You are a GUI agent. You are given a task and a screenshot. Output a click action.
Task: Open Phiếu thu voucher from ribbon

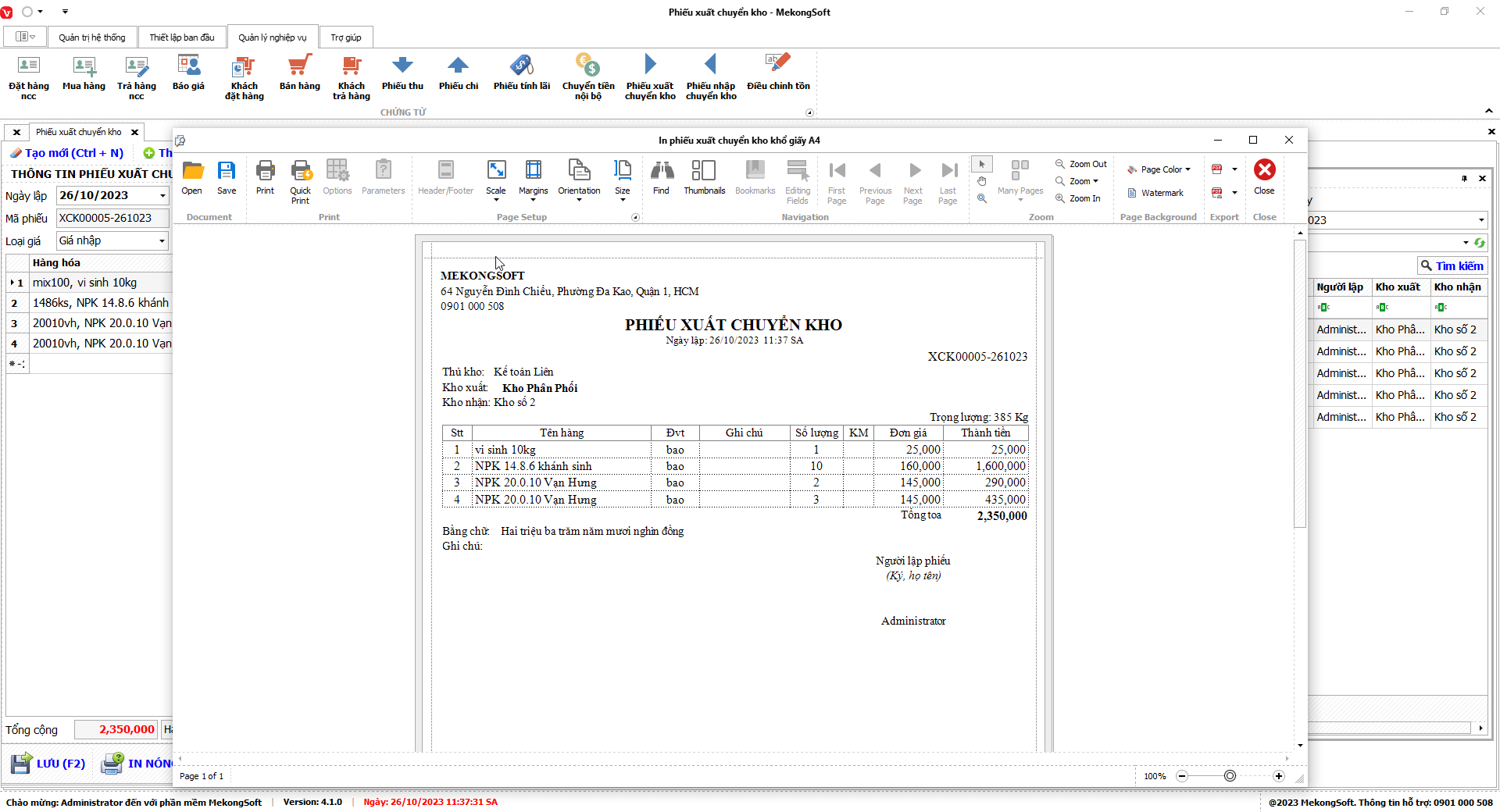pyautogui.click(x=402, y=74)
